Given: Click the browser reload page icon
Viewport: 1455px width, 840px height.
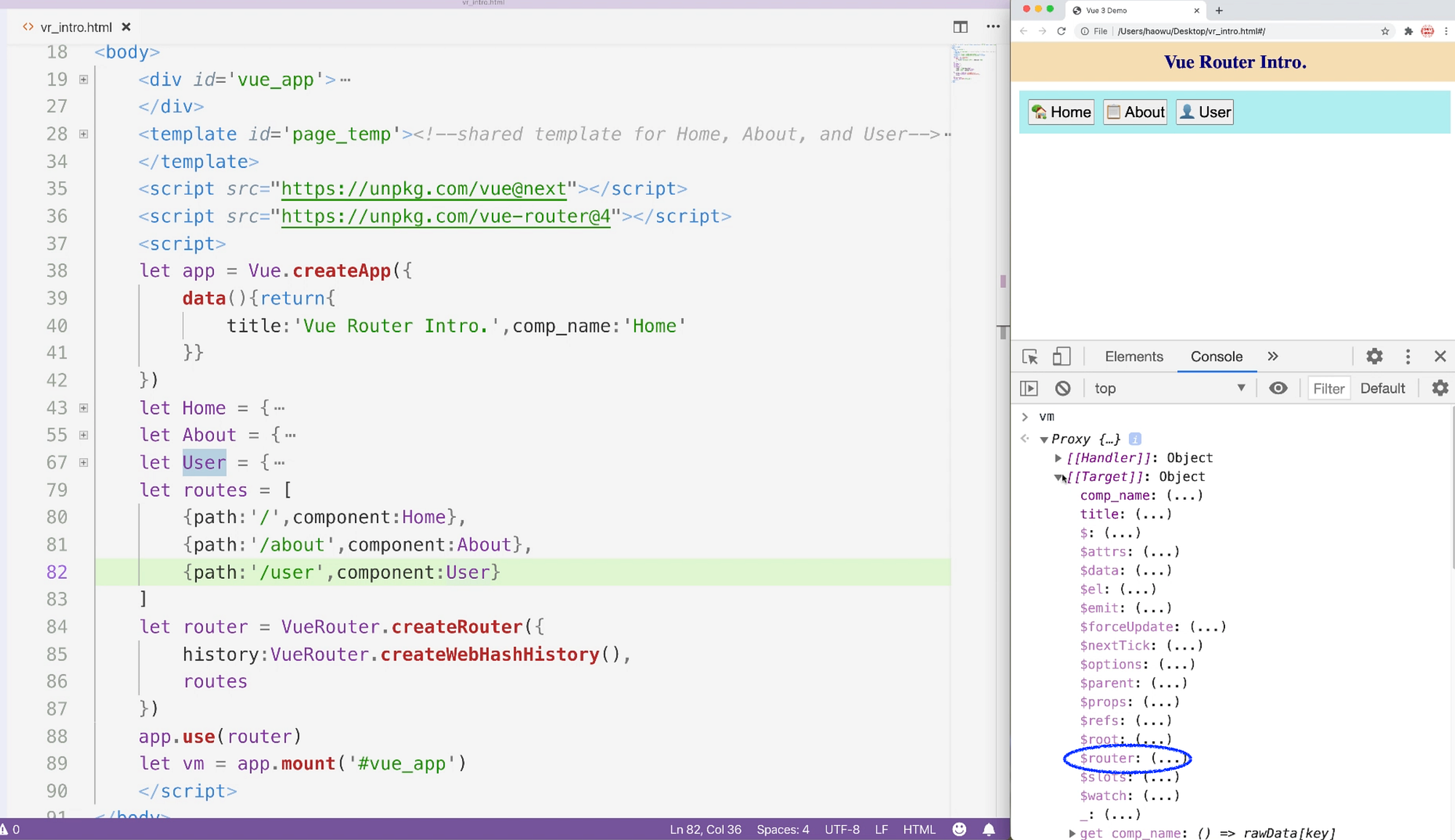Looking at the screenshot, I should point(1061,31).
